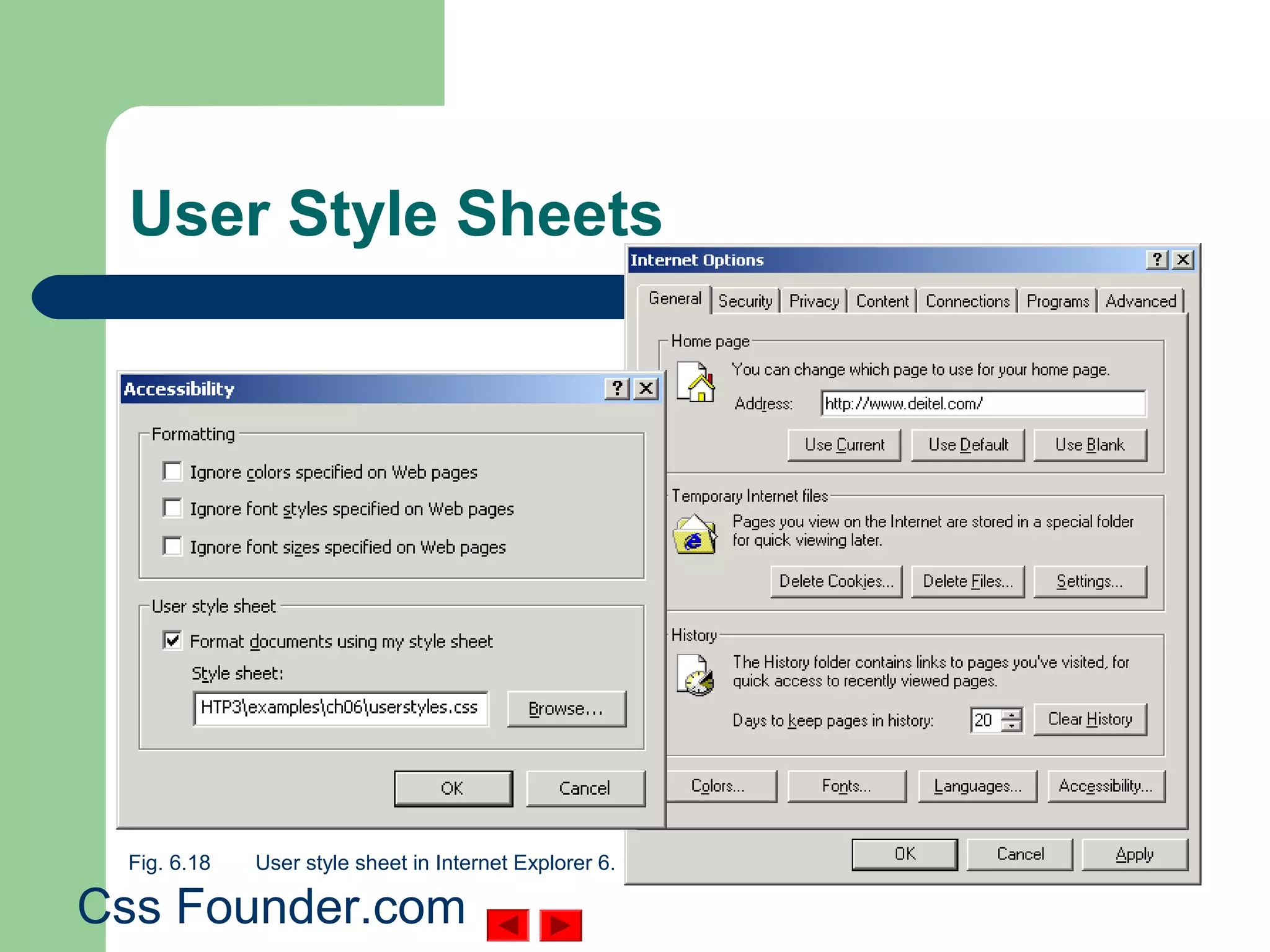Click the Use Default button
The image size is (1270, 952).
click(968, 445)
